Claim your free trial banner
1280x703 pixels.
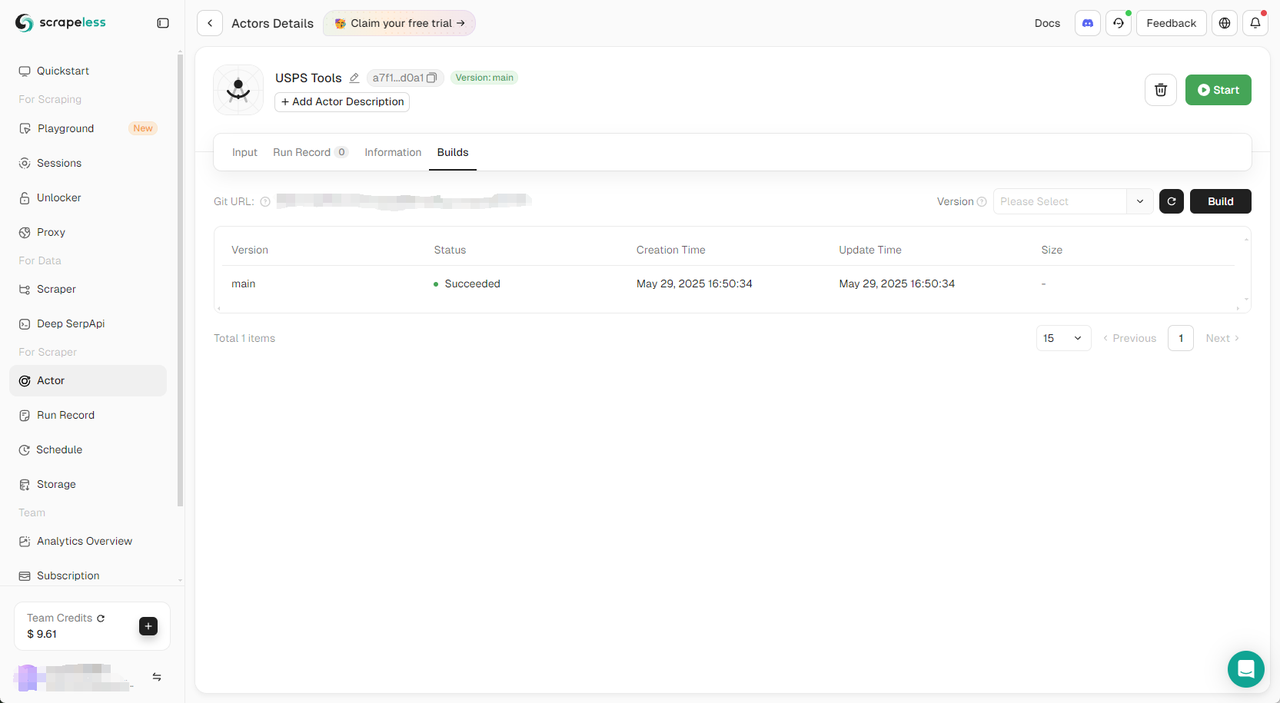point(399,23)
